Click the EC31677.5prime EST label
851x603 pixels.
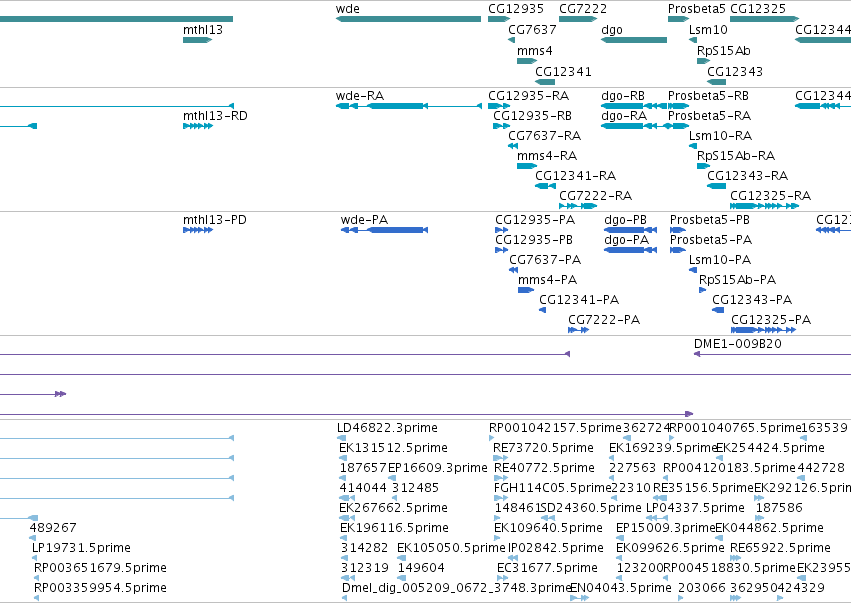click(x=547, y=568)
